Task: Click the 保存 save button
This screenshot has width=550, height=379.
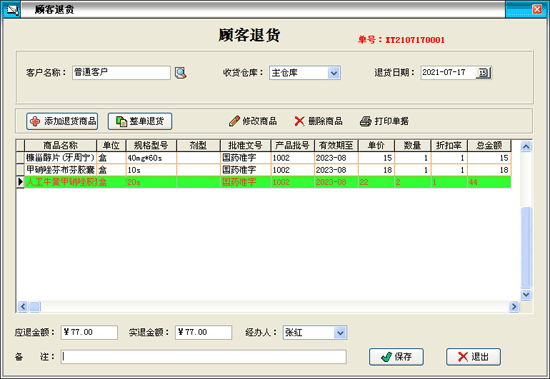Action: coord(396,357)
